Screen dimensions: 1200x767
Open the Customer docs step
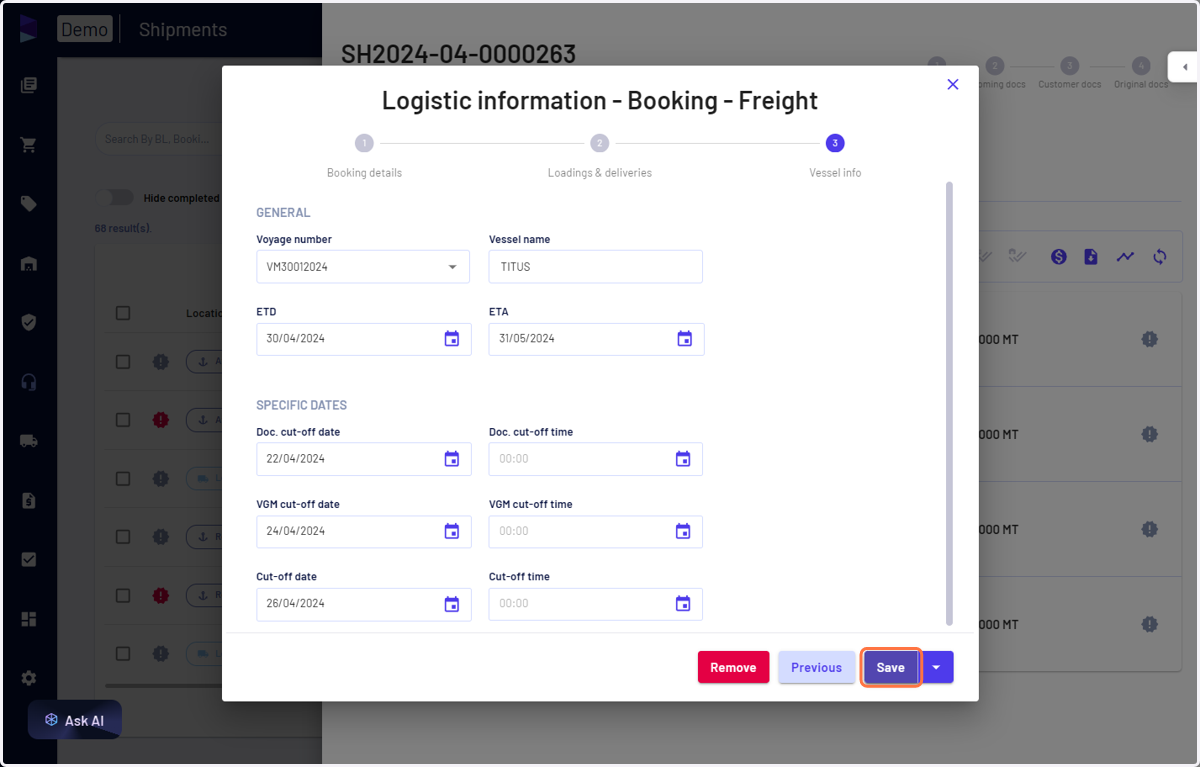click(x=1069, y=73)
